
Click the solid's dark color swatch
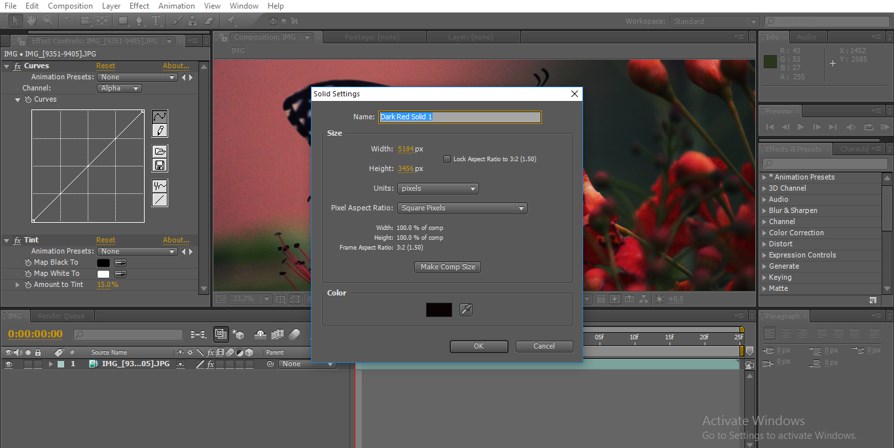click(439, 310)
